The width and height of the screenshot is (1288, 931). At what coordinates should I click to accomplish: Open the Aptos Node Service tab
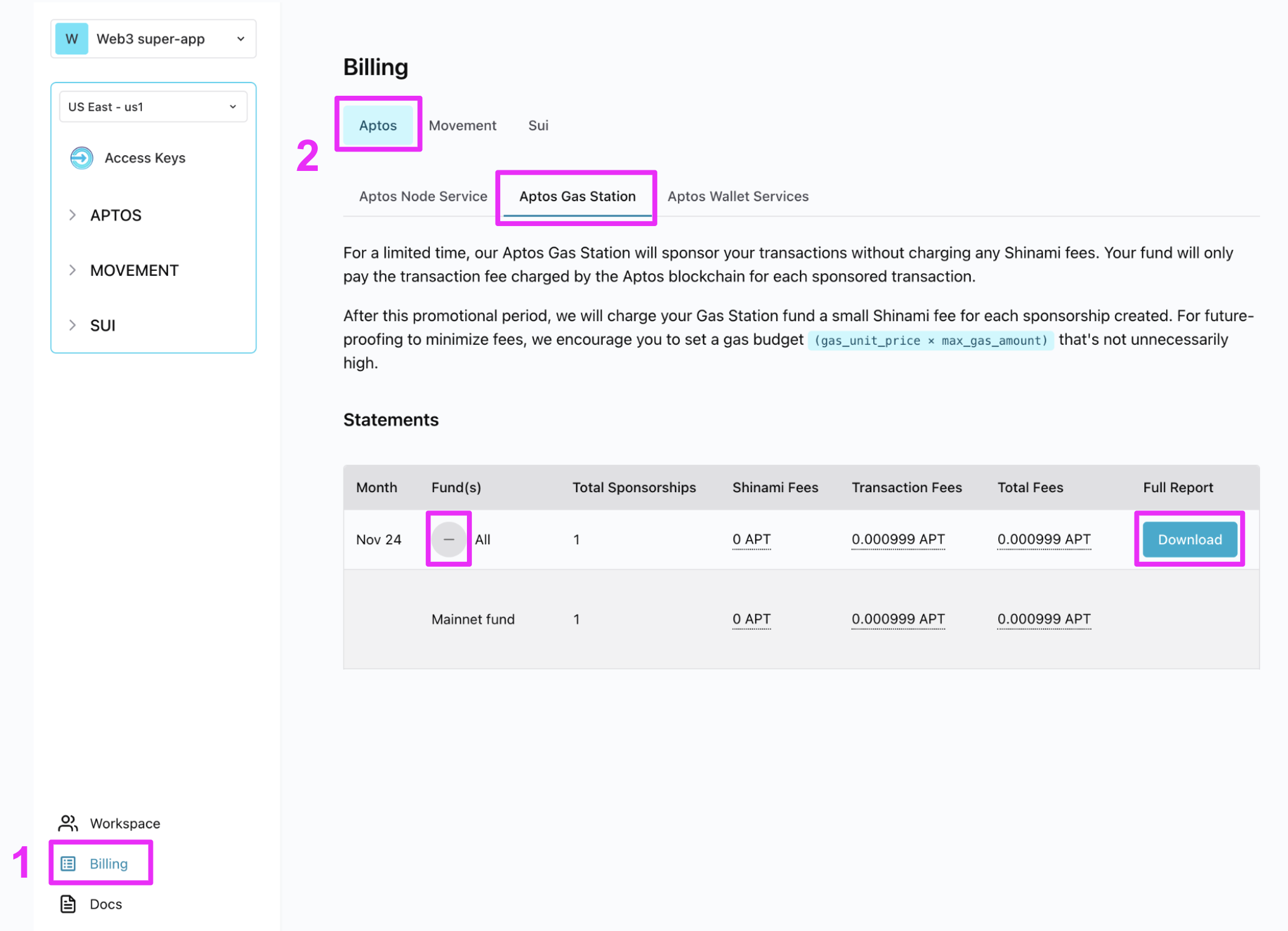423,196
